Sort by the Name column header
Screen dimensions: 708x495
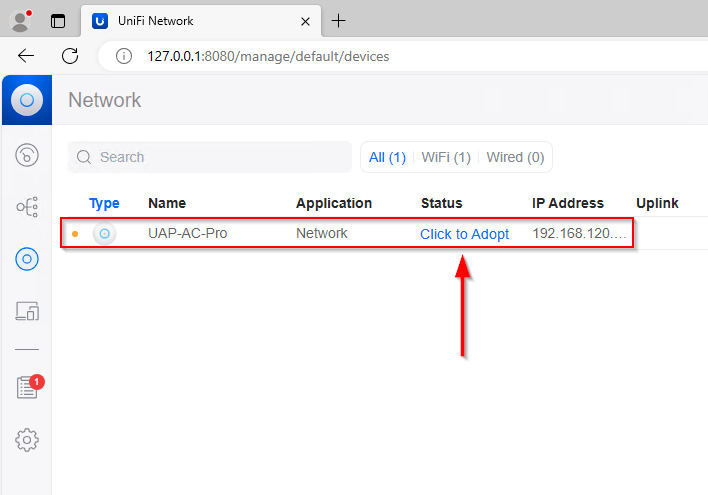(167, 203)
